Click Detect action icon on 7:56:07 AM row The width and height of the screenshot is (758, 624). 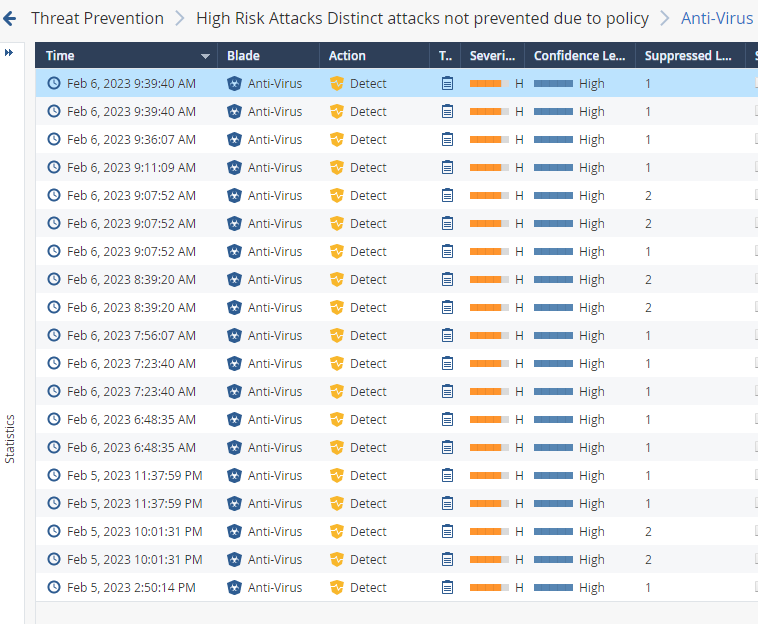point(337,336)
